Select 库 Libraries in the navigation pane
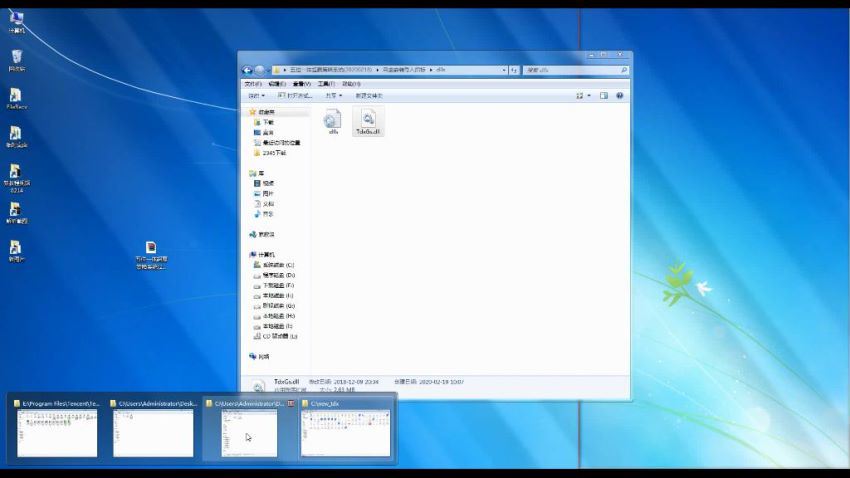Image resolution: width=850 pixels, height=478 pixels. (256, 173)
